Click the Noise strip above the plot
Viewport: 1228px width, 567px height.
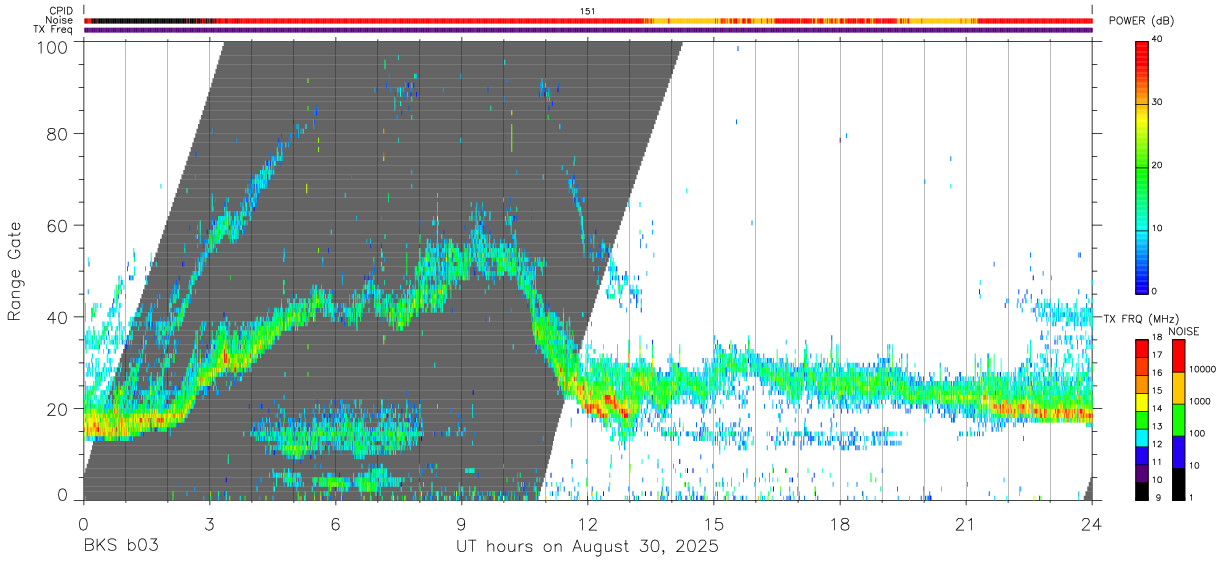pos(588,20)
